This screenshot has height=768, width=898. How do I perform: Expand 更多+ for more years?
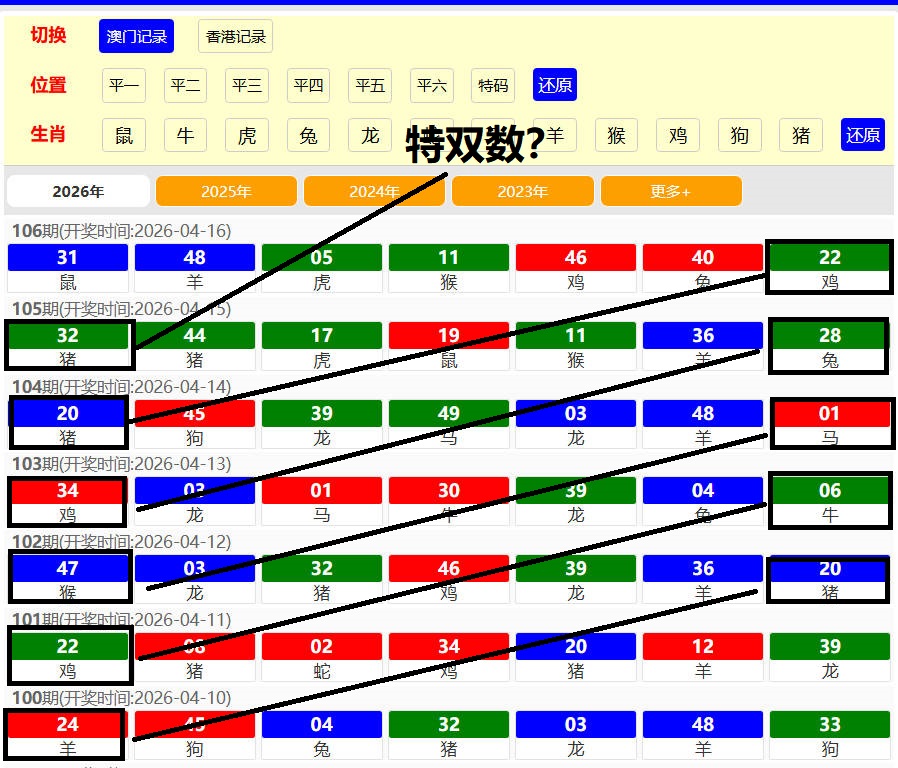tap(671, 191)
